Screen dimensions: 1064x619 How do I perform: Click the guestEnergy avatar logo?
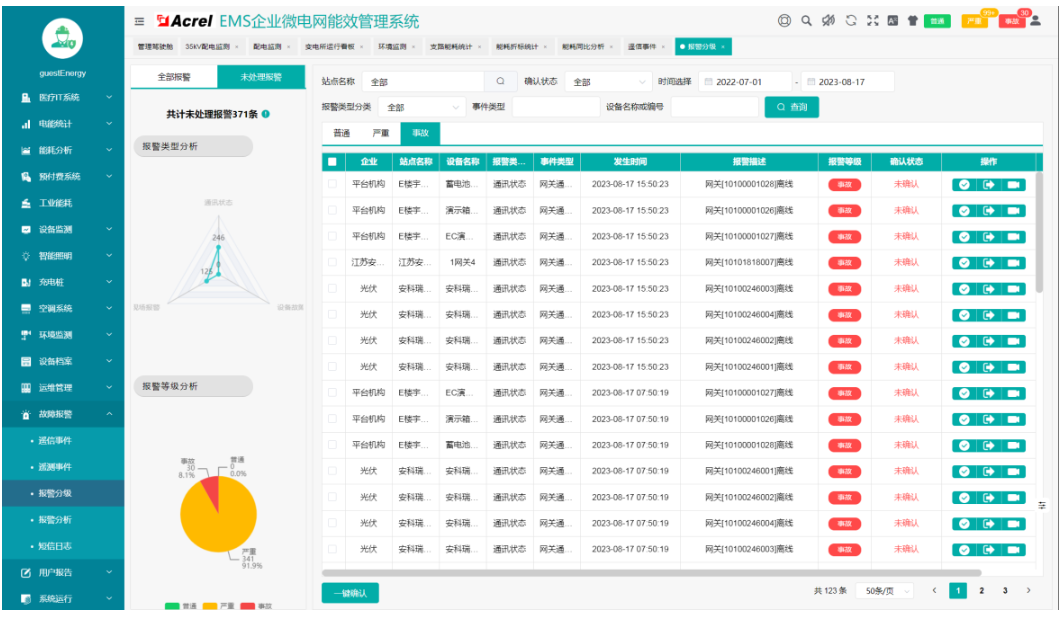tap(62, 38)
